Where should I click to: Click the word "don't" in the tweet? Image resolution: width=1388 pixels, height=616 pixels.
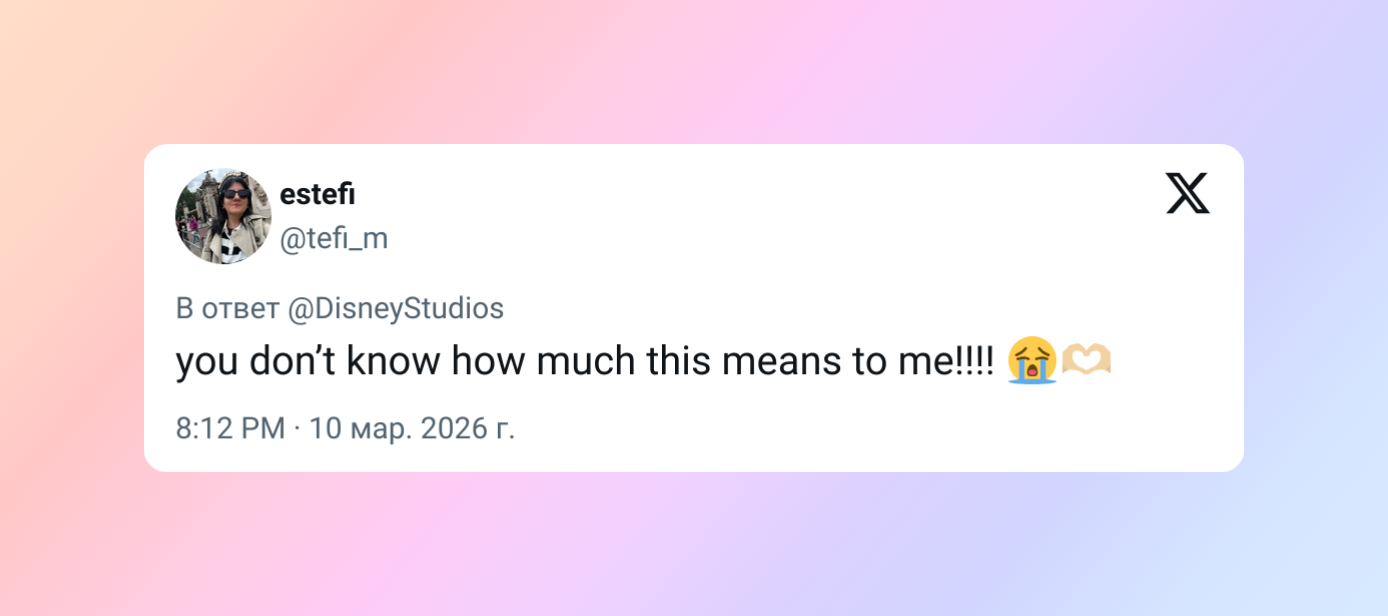[x=292, y=361]
